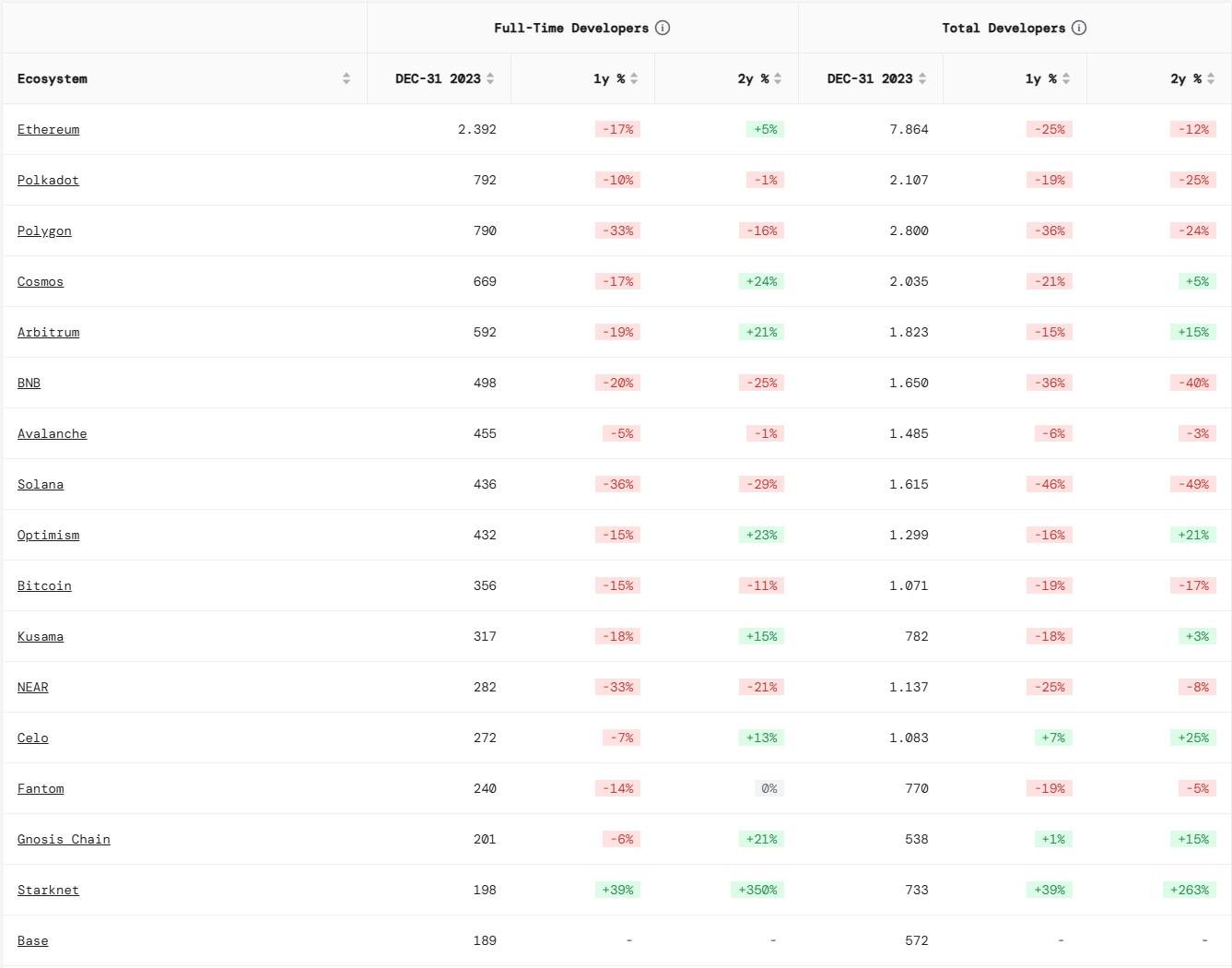
Task: Click NEAR's -8% badge
Action: 1197,687
